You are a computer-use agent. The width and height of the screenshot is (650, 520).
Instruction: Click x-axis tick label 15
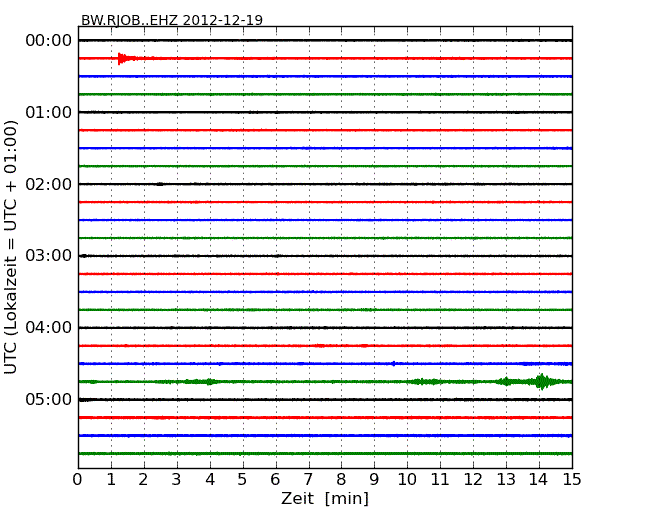pos(572,479)
